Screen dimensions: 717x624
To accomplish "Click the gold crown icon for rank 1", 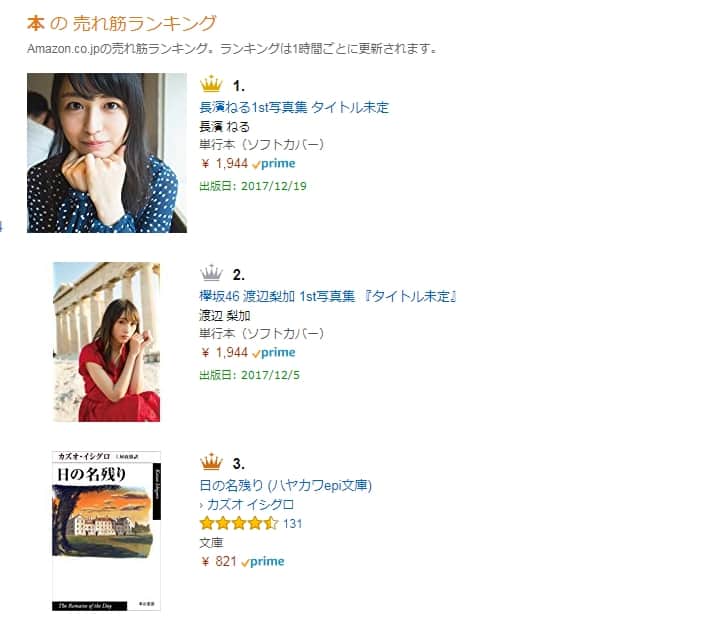I will click(x=211, y=84).
